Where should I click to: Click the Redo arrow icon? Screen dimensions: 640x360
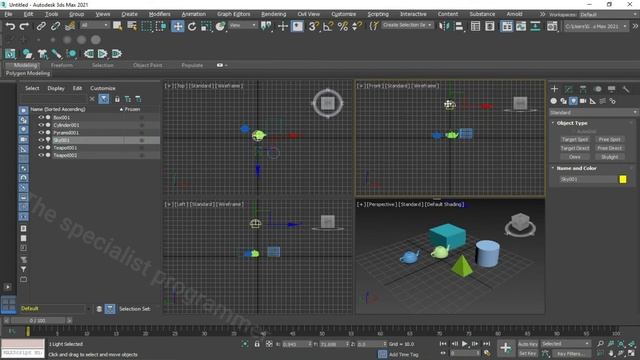point(24,27)
